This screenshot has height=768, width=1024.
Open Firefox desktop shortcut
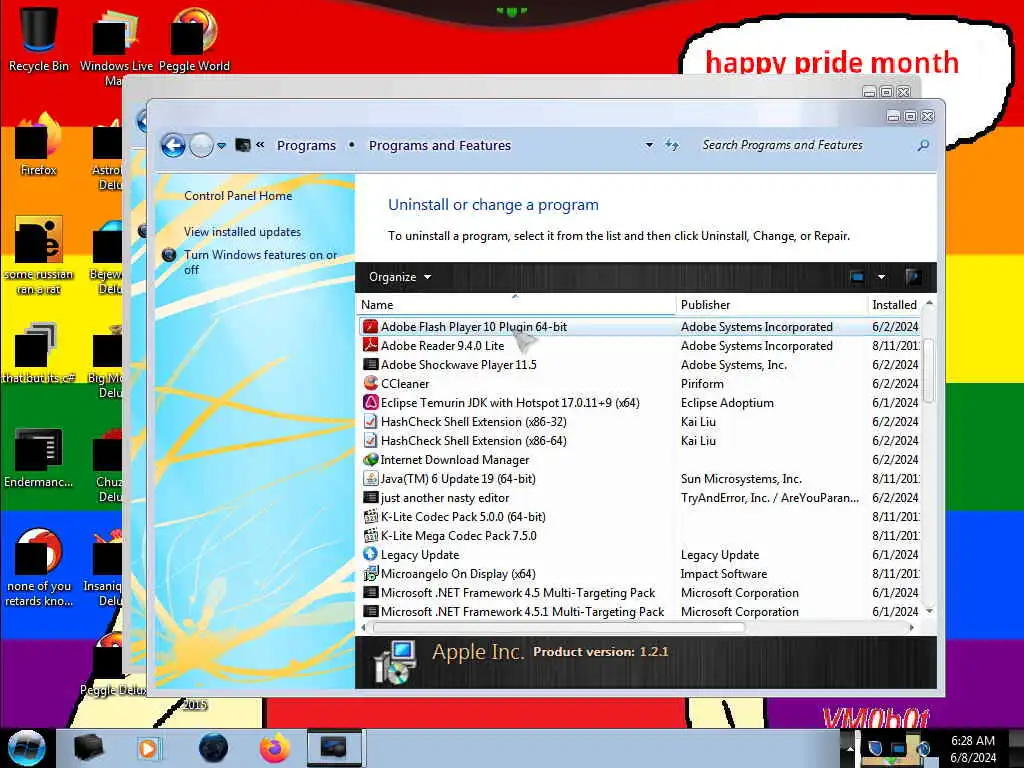pos(39,145)
